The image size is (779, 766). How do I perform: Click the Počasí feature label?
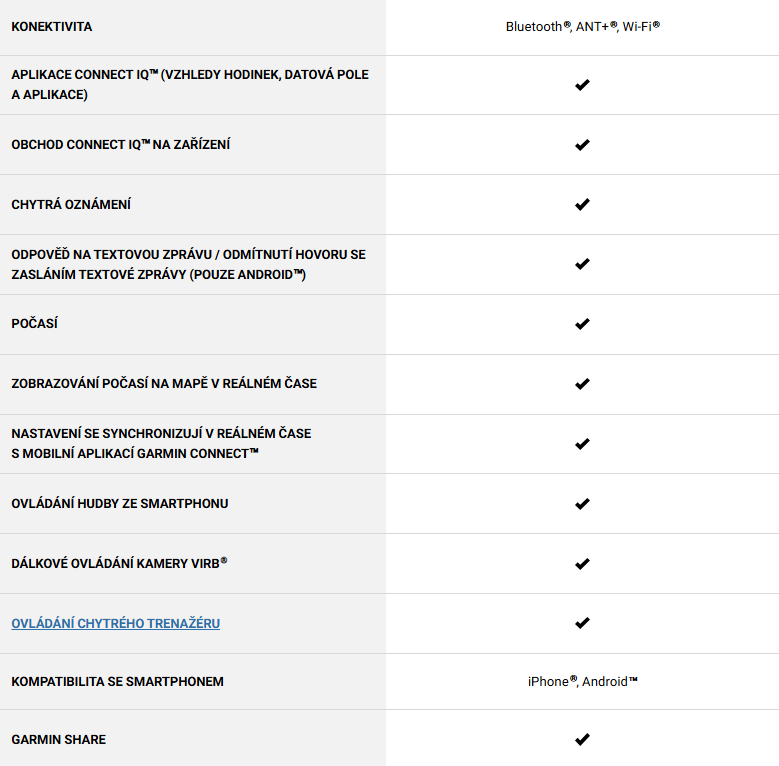34,323
